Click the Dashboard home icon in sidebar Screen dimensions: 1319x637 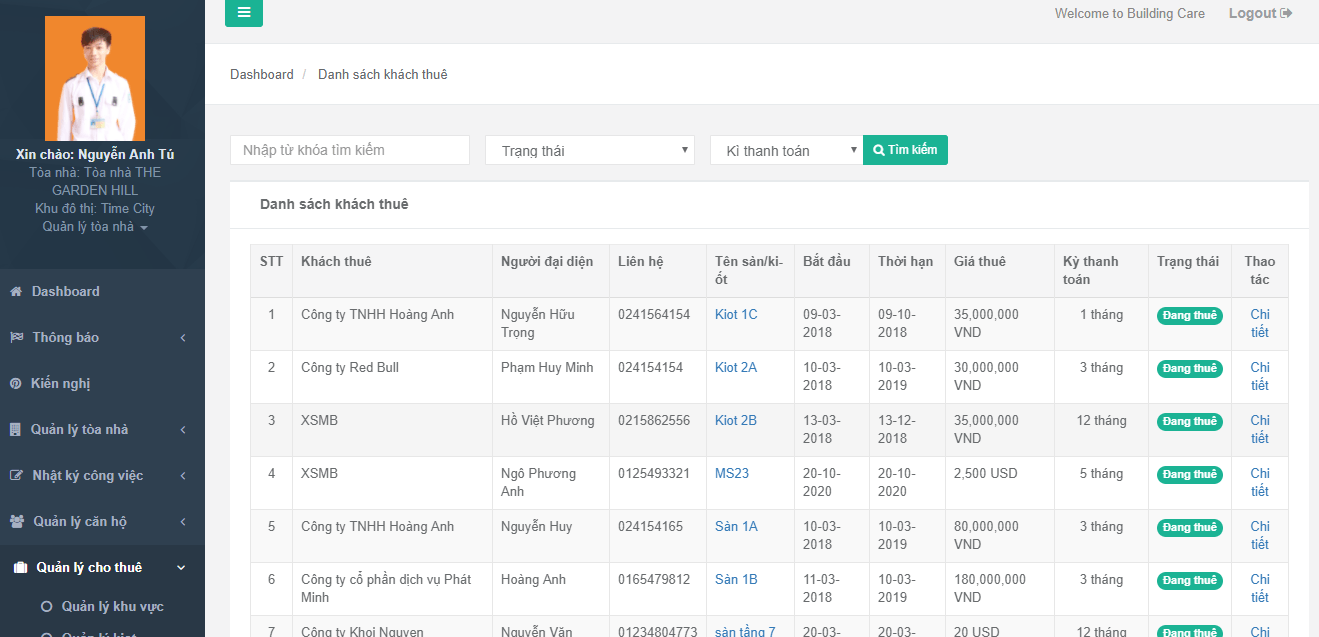[16, 292]
